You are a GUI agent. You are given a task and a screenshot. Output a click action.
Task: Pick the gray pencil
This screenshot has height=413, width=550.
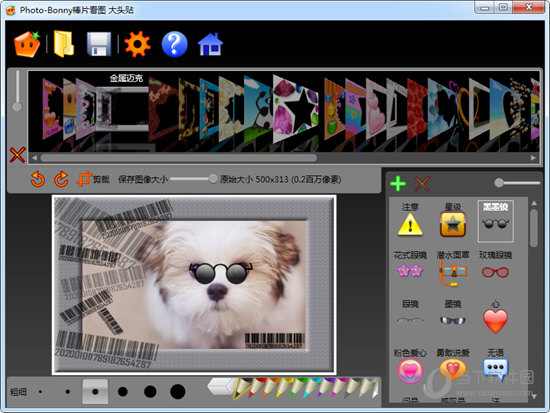[352, 388]
